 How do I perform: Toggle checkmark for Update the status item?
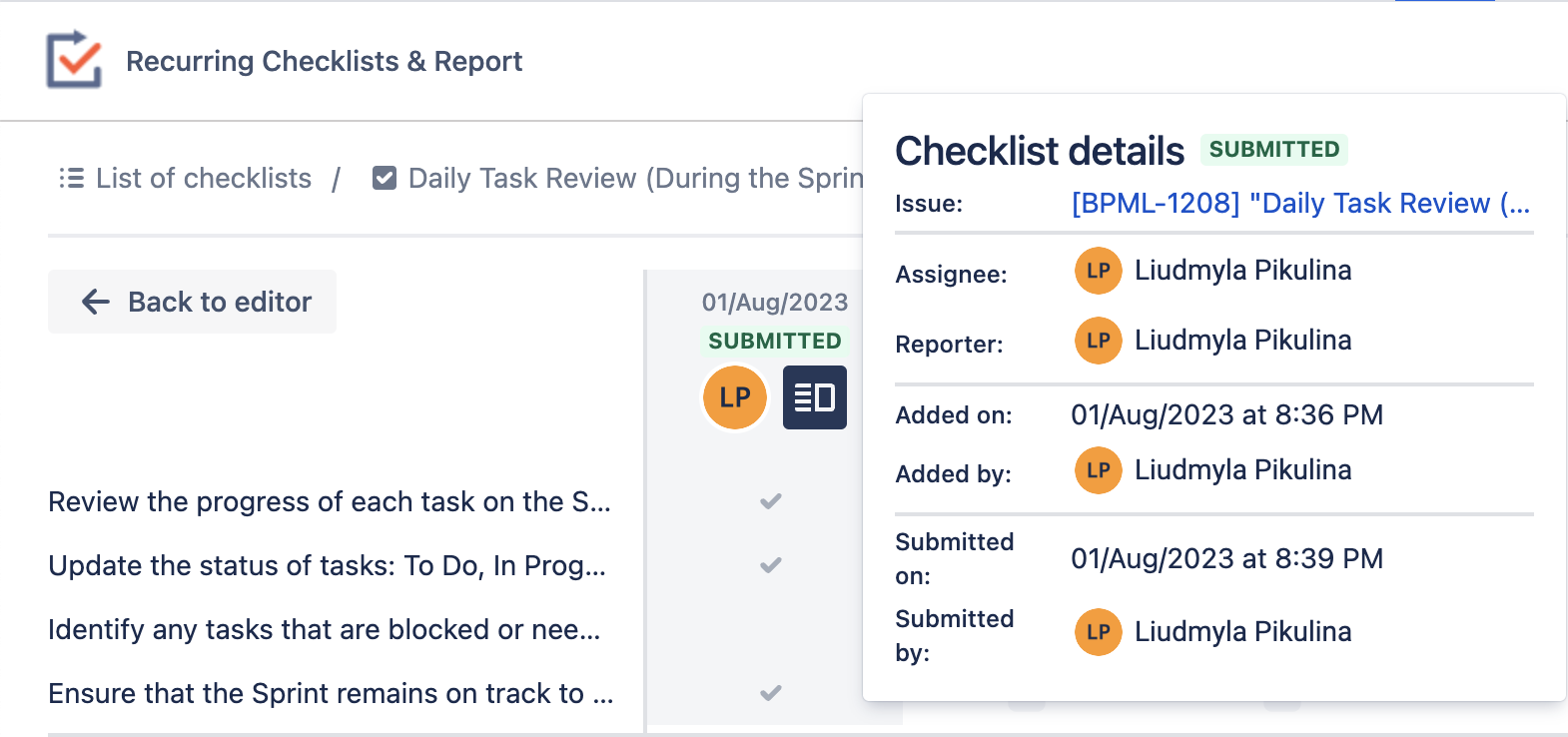pos(770,565)
